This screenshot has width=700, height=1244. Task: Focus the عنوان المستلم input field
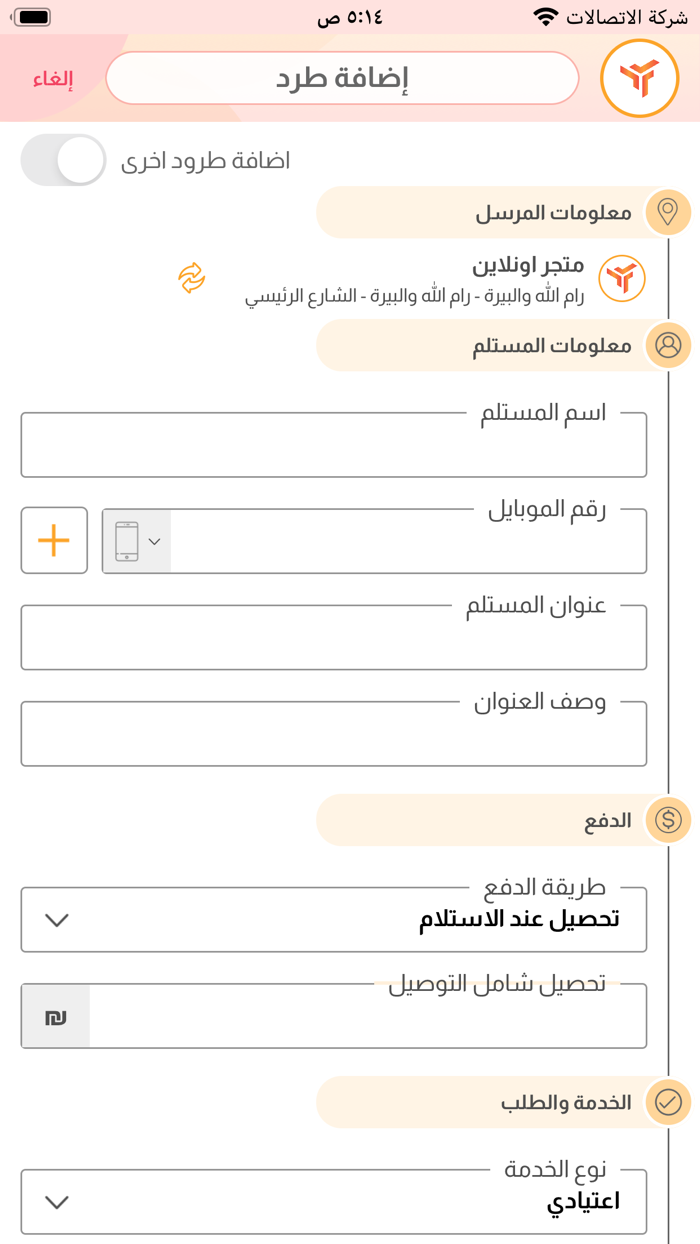334,639
